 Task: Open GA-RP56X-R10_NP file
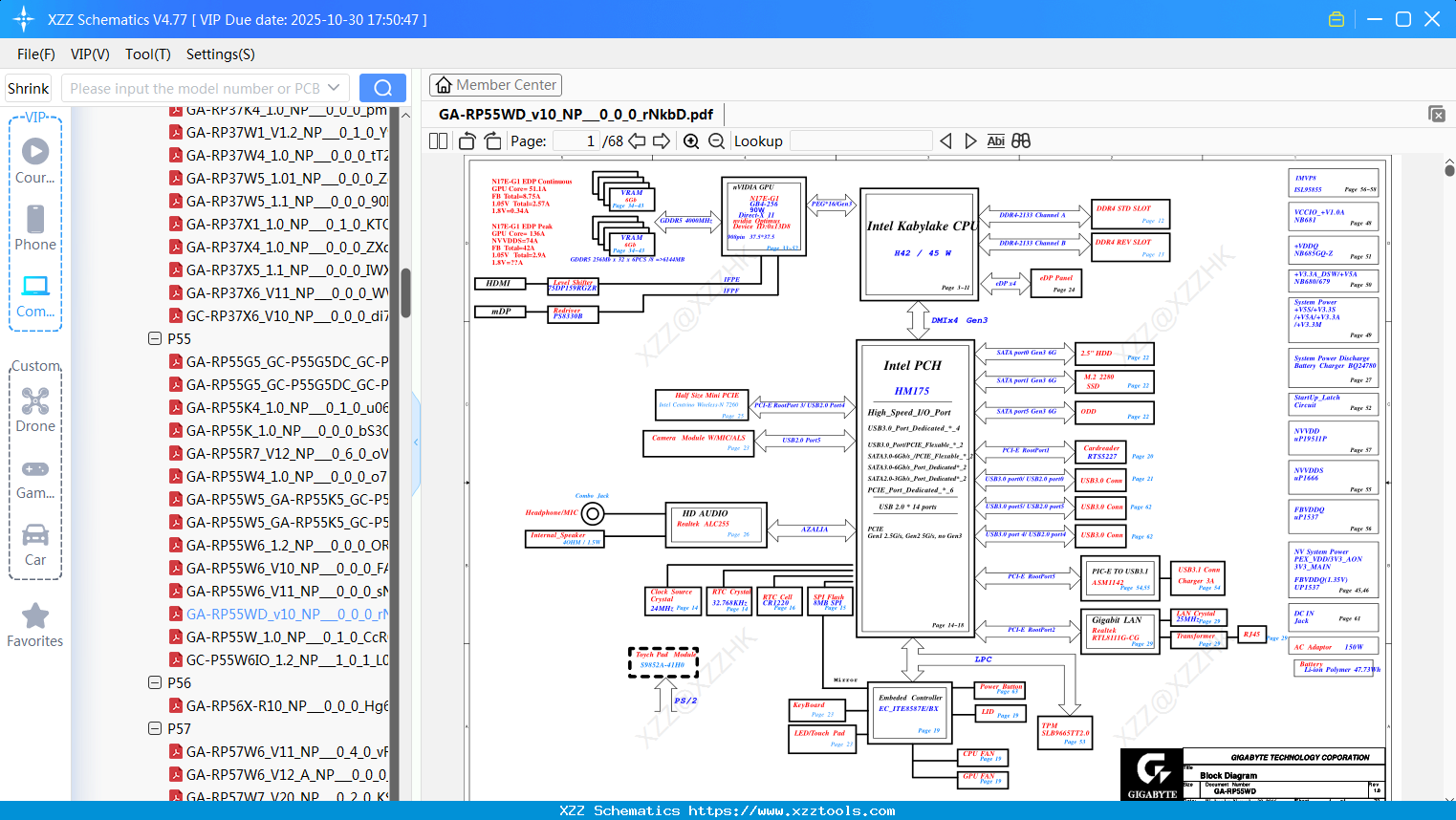tap(287, 705)
